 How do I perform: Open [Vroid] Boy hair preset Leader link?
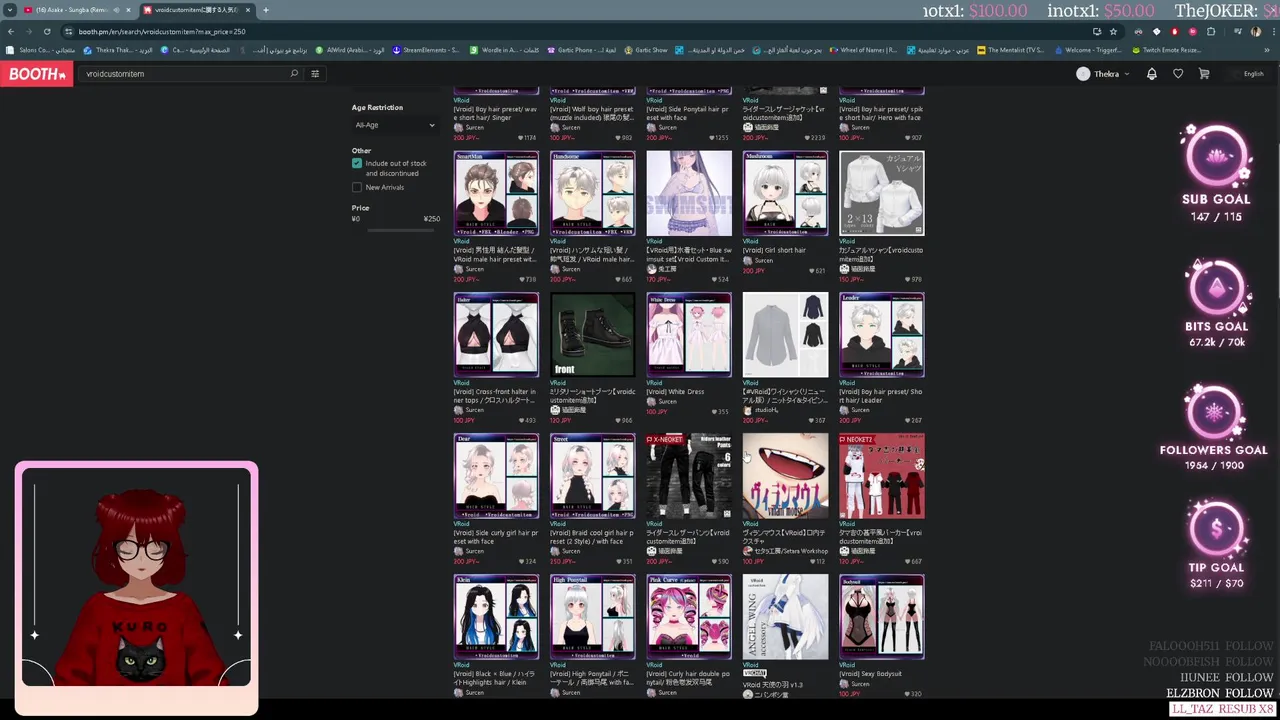pos(881,396)
